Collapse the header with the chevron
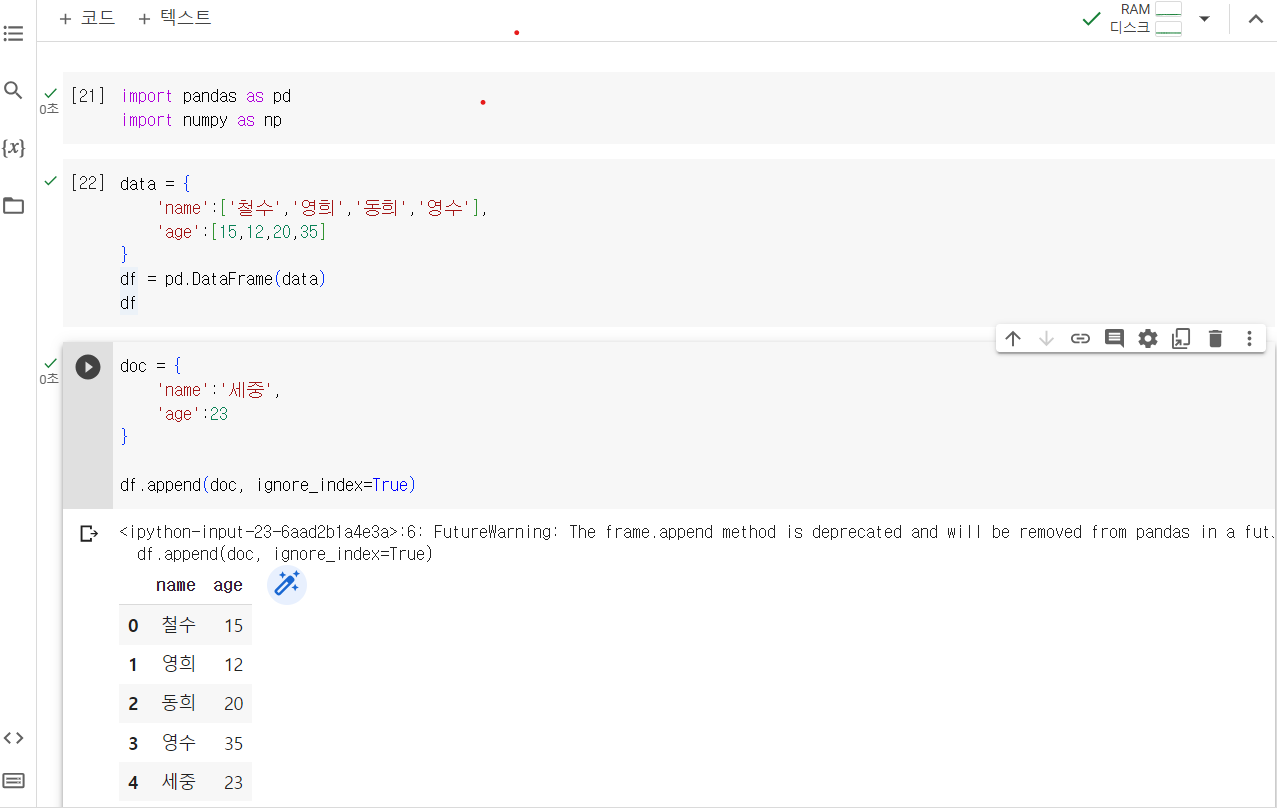Screen dimensions: 1277x811 [x=1256, y=18]
